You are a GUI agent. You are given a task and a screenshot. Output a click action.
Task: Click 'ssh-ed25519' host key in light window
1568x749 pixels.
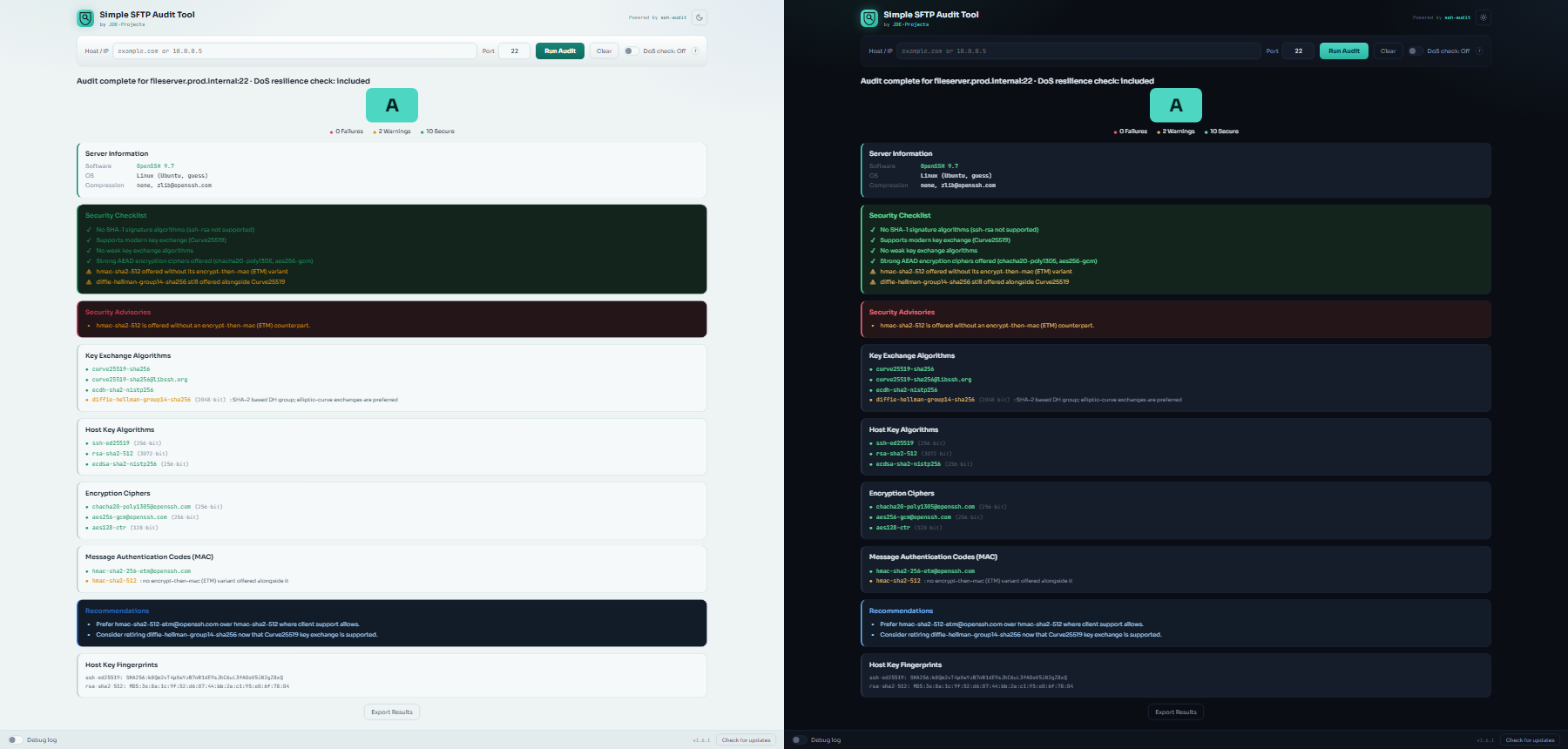pyautogui.click(x=111, y=443)
